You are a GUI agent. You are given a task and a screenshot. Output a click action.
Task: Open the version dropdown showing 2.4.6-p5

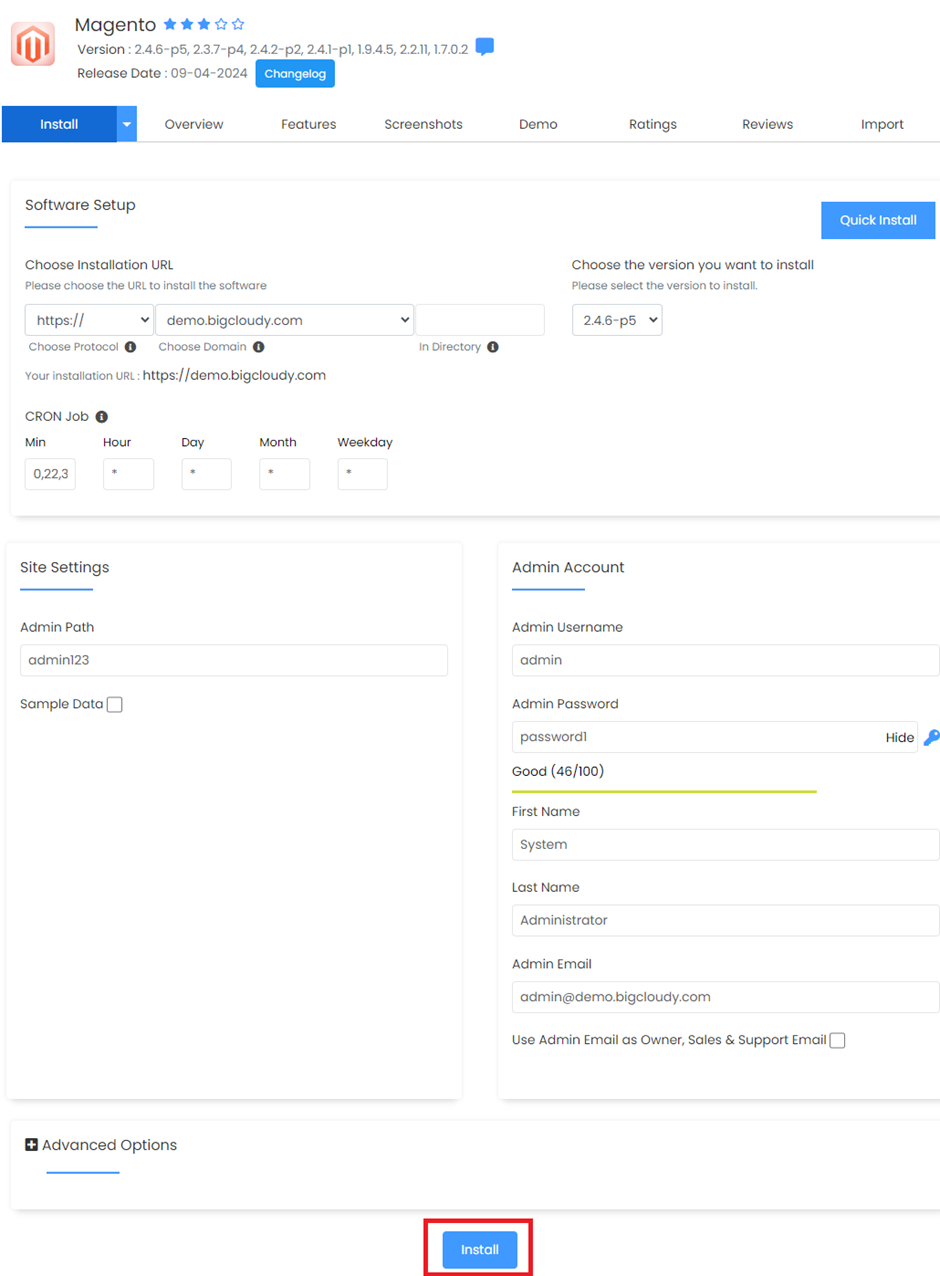pyautogui.click(x=617, y=319)
